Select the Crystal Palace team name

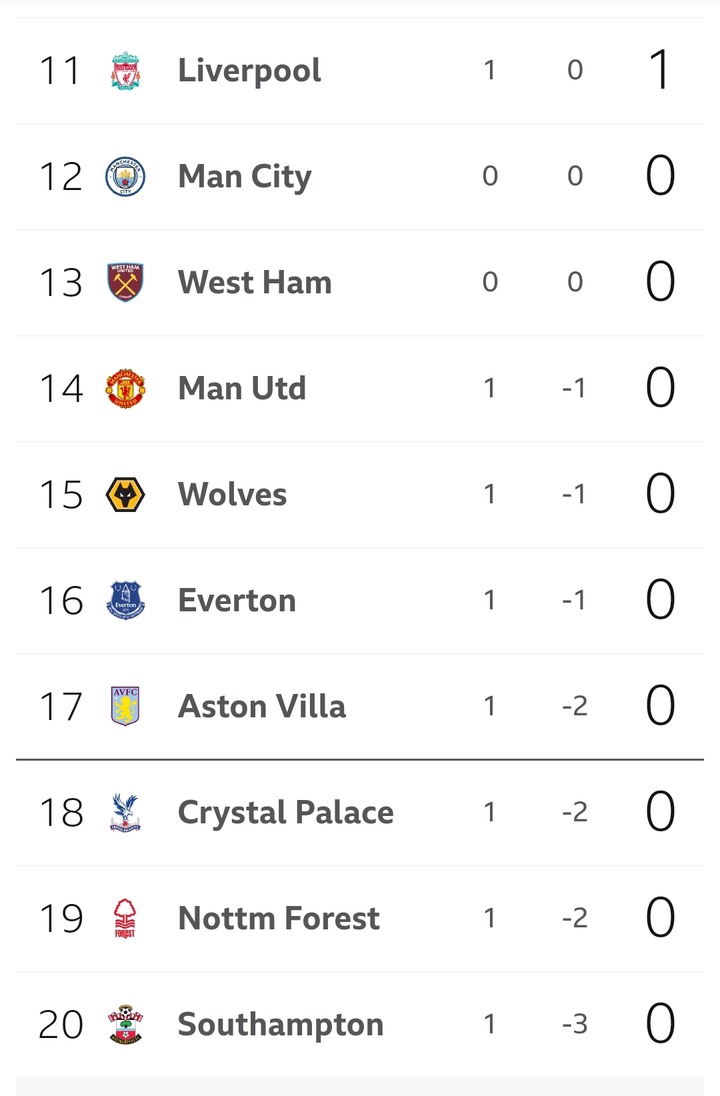285,813
